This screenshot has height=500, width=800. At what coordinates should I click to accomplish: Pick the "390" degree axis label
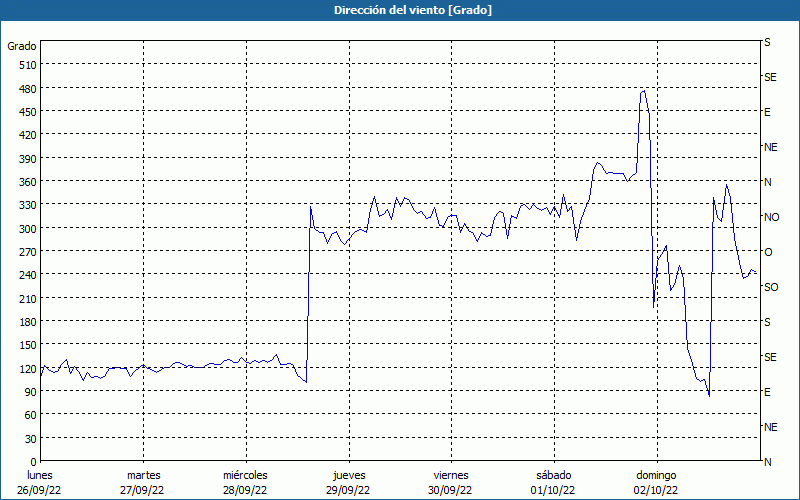coord(28,159)
